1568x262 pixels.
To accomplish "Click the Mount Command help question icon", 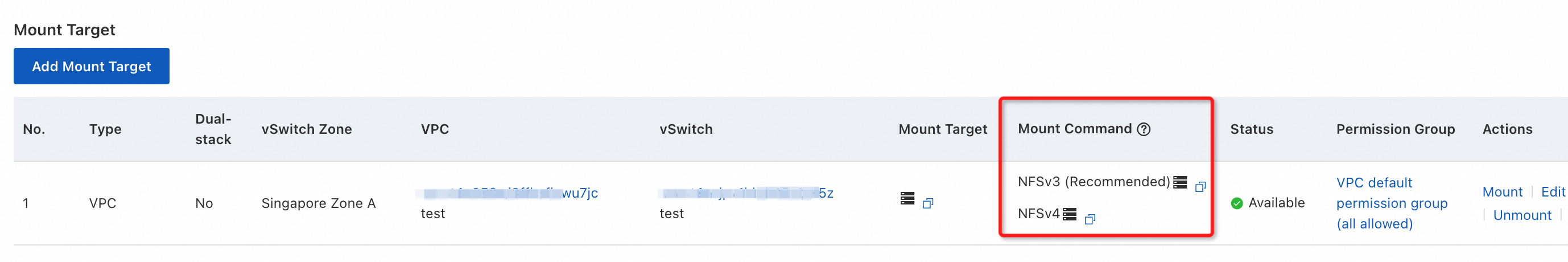I will pyautogui.click(x=1144, y=129).
